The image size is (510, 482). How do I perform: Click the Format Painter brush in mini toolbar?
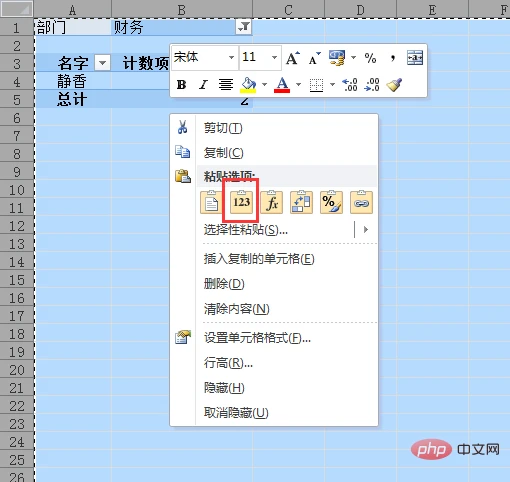(x=394, y=85)
